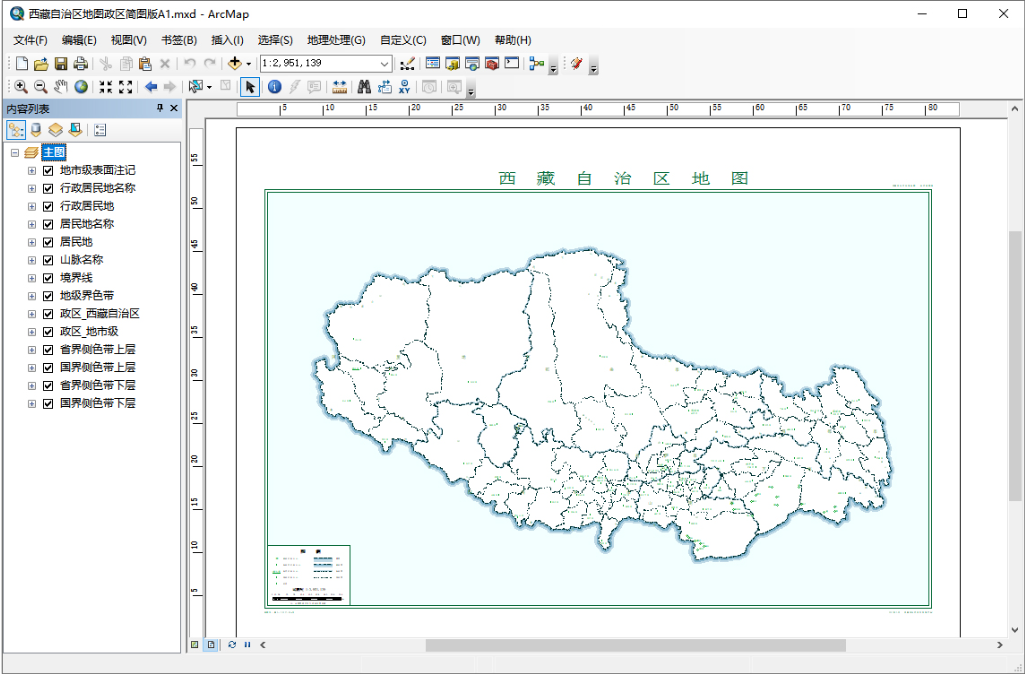Open the map scale dropdown
The width and height of the screenshot is (1025, 674).
click(x=385, y=64)
